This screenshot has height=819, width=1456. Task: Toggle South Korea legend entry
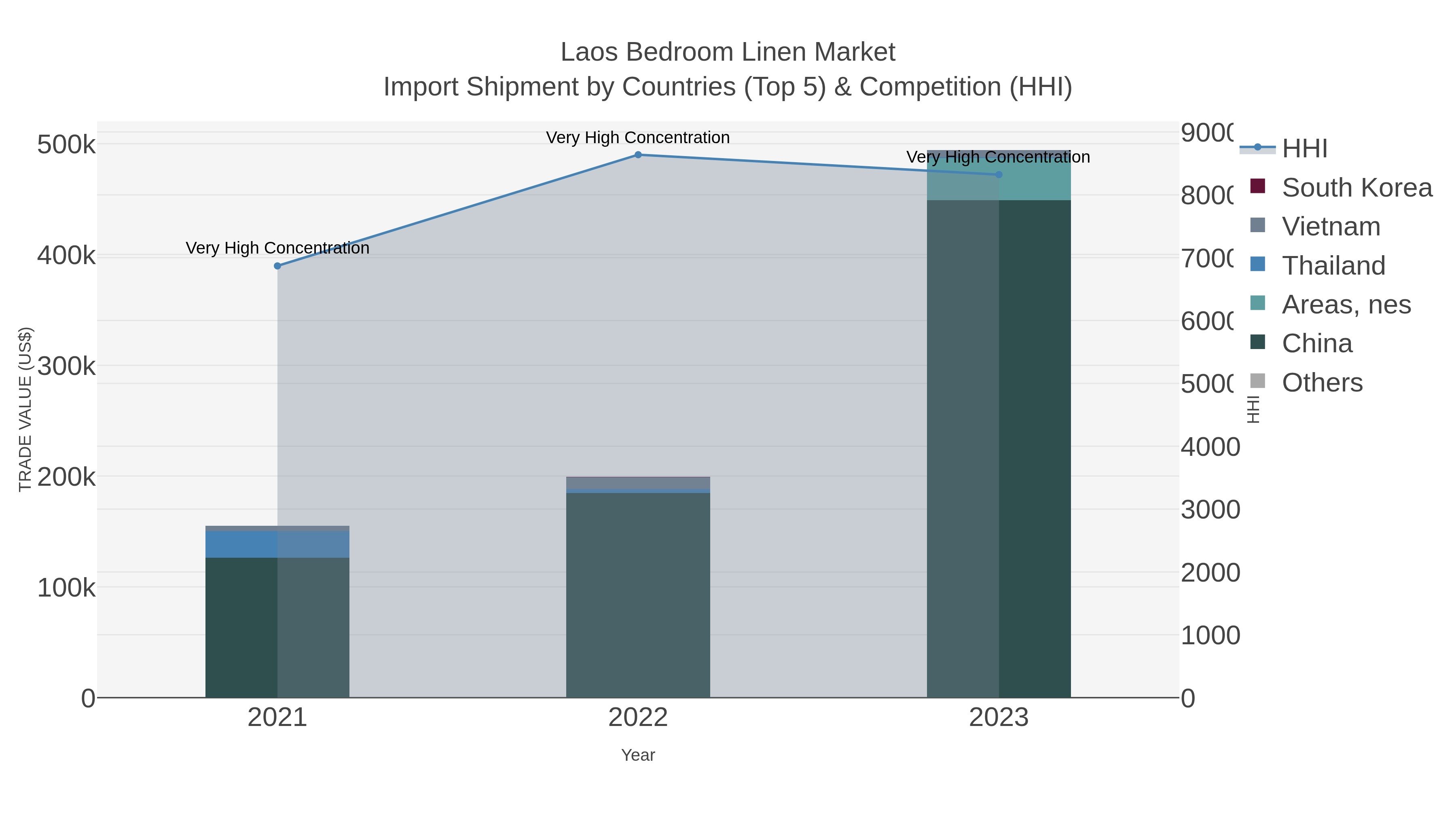[1341, 188]
